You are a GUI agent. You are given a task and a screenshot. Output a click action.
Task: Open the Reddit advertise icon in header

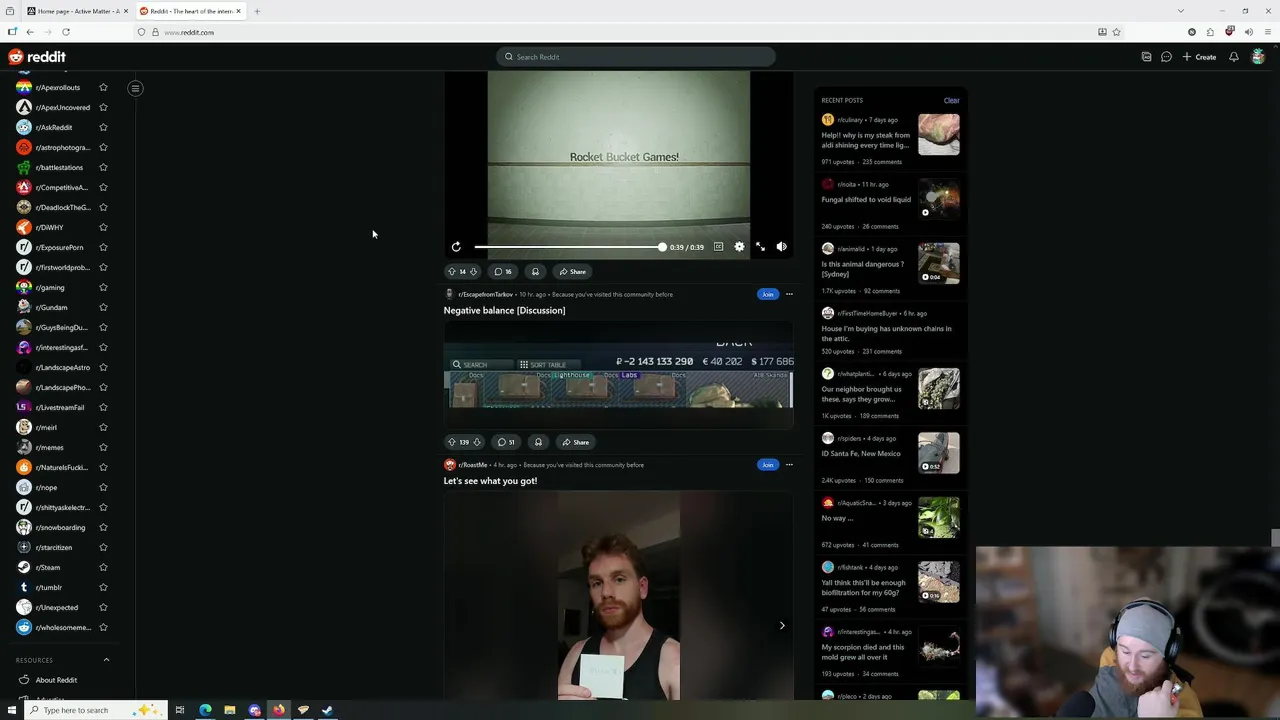[1146, 57]
